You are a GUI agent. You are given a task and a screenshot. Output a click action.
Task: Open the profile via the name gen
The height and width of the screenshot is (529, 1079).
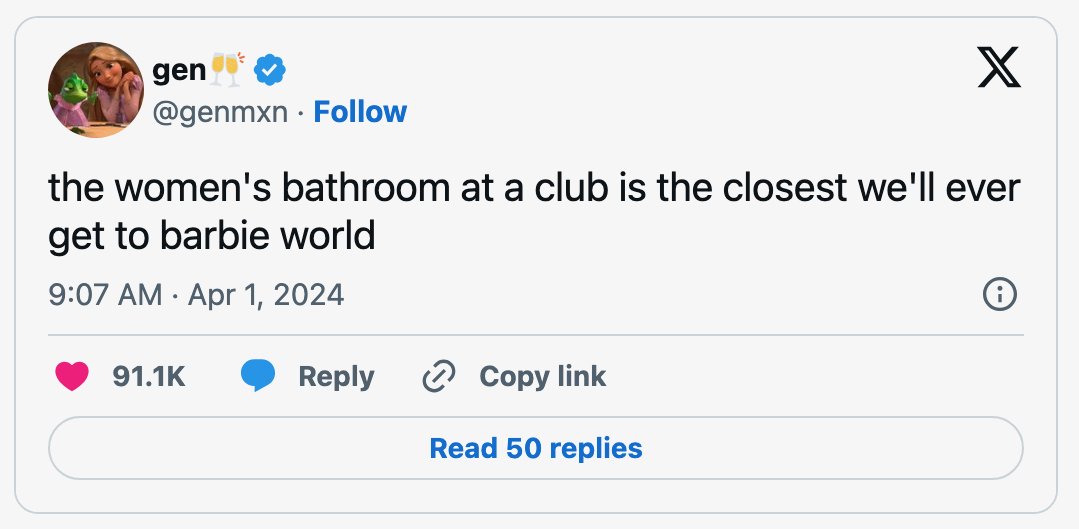179,70
